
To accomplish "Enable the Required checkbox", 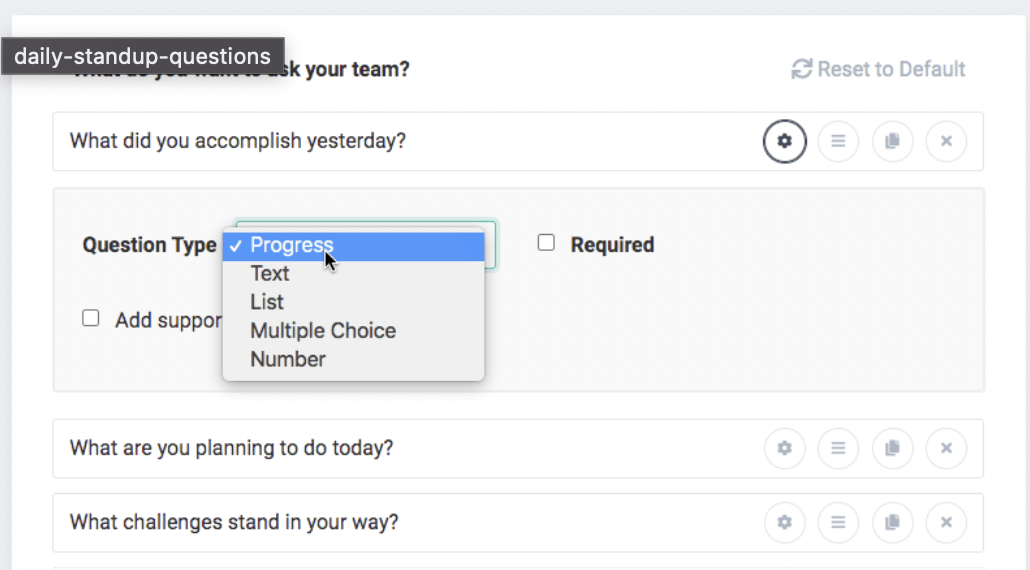I will click(546, 243).
